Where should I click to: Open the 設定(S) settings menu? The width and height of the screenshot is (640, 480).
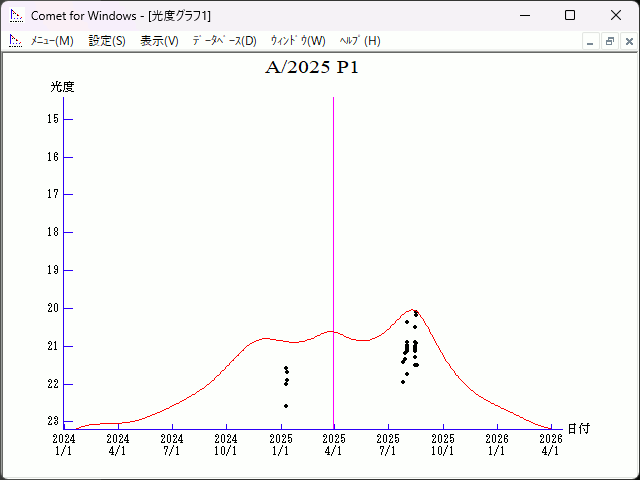tap(107, 41)
